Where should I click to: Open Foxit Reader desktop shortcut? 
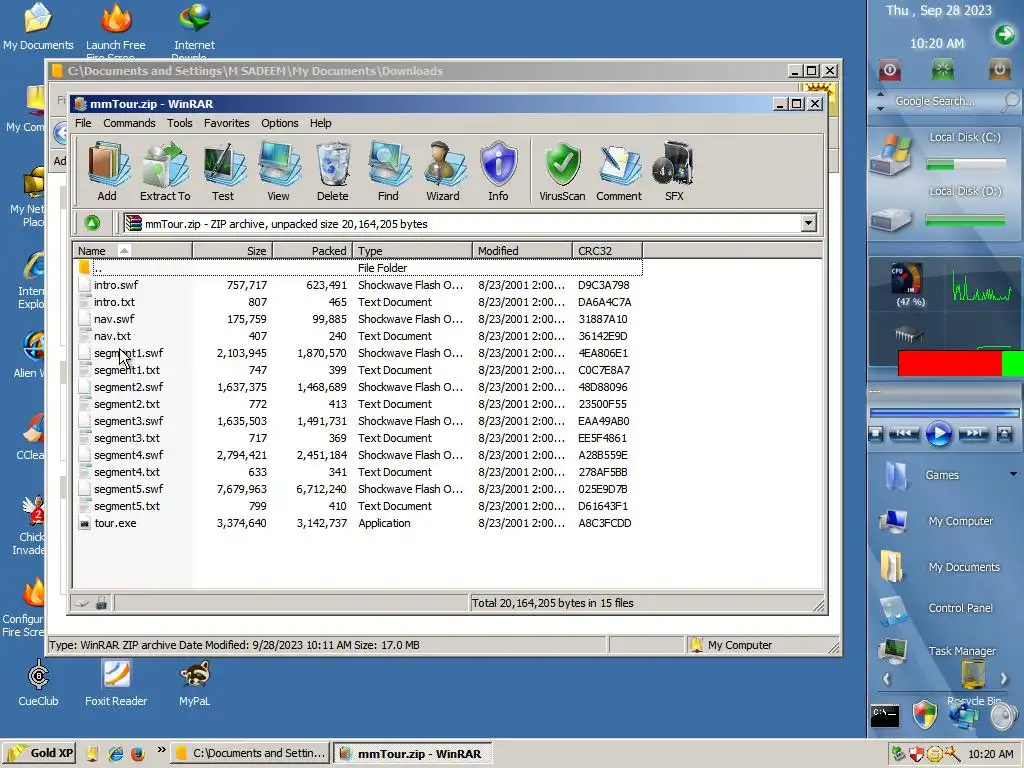(x=116, y=684)
